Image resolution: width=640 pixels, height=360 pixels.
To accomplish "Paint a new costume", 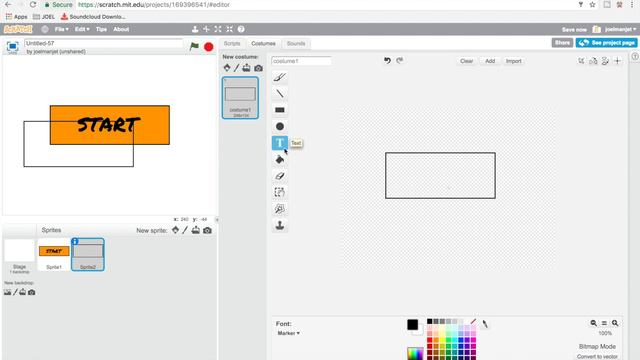I will (236, 68).
